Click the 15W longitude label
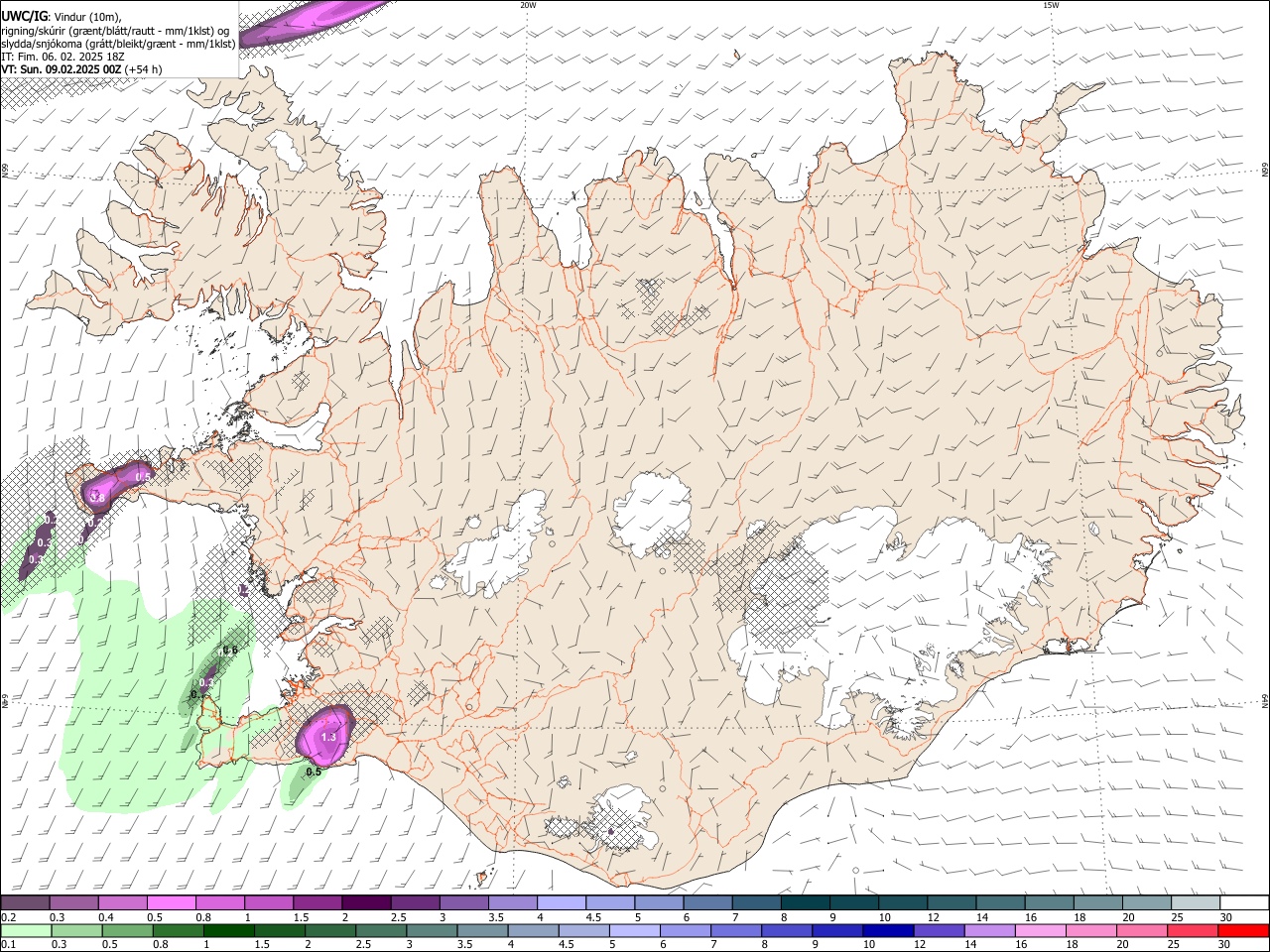The width and height of the screenshot is (1270, 952). [1051, 5]
